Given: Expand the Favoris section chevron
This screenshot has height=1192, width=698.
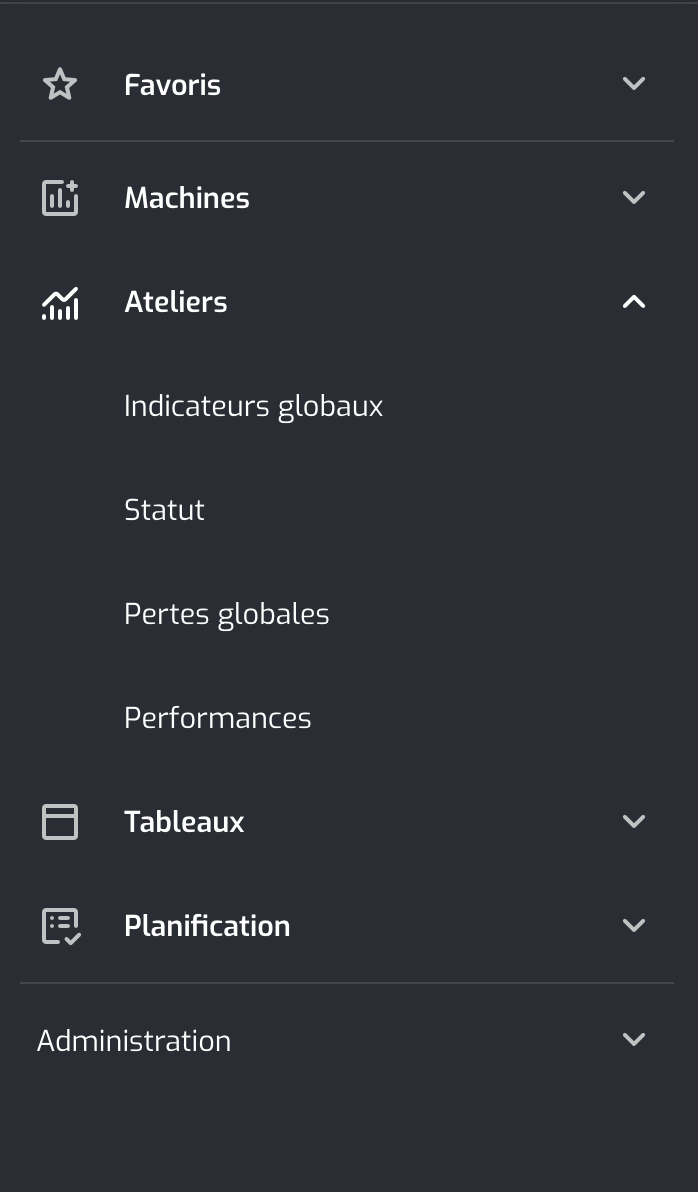Looking at the screenshot, I should click(x=633, y=84).
